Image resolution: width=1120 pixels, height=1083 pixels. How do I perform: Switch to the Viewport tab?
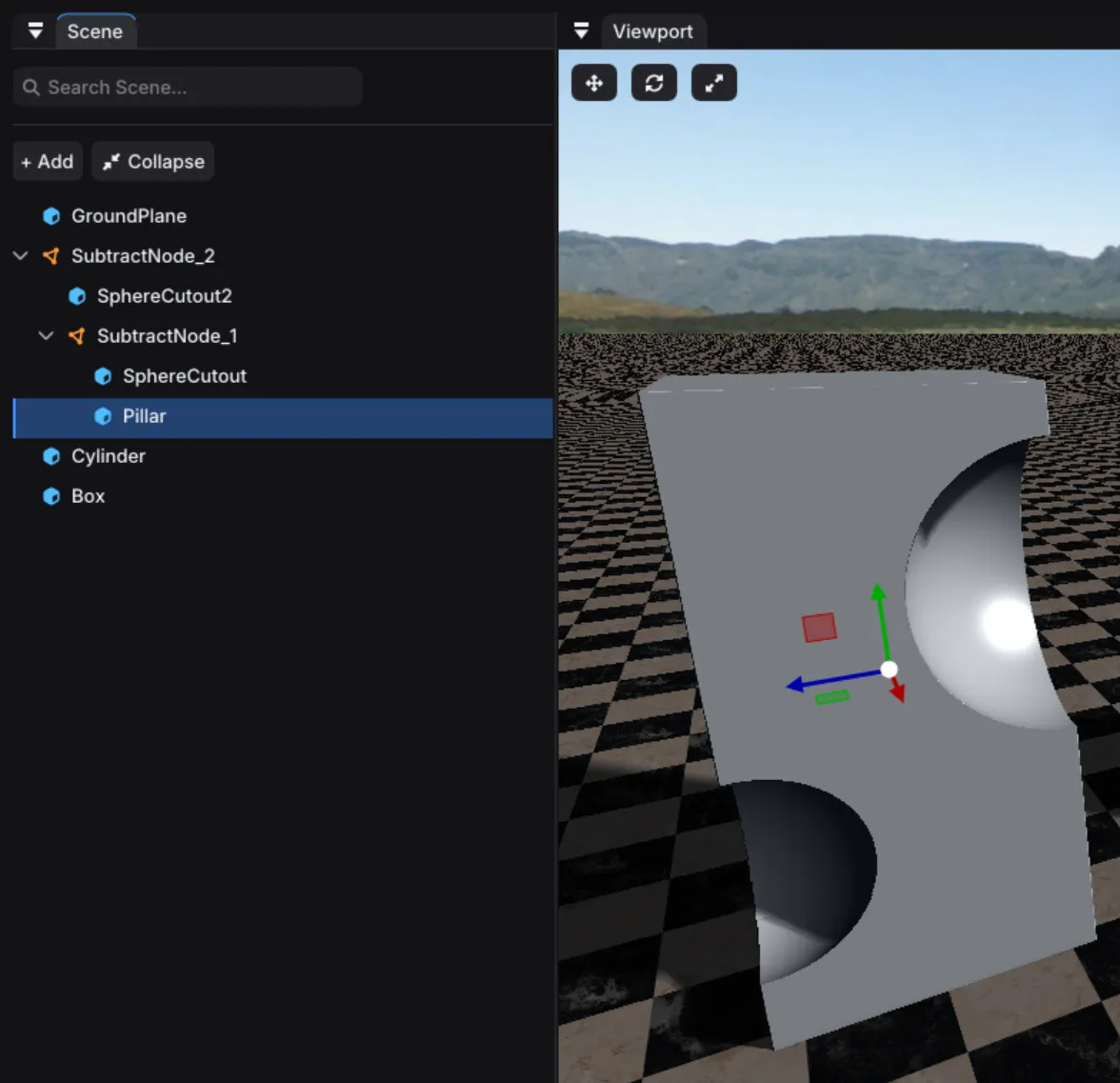pyautogui.click(x=653, y=31)
